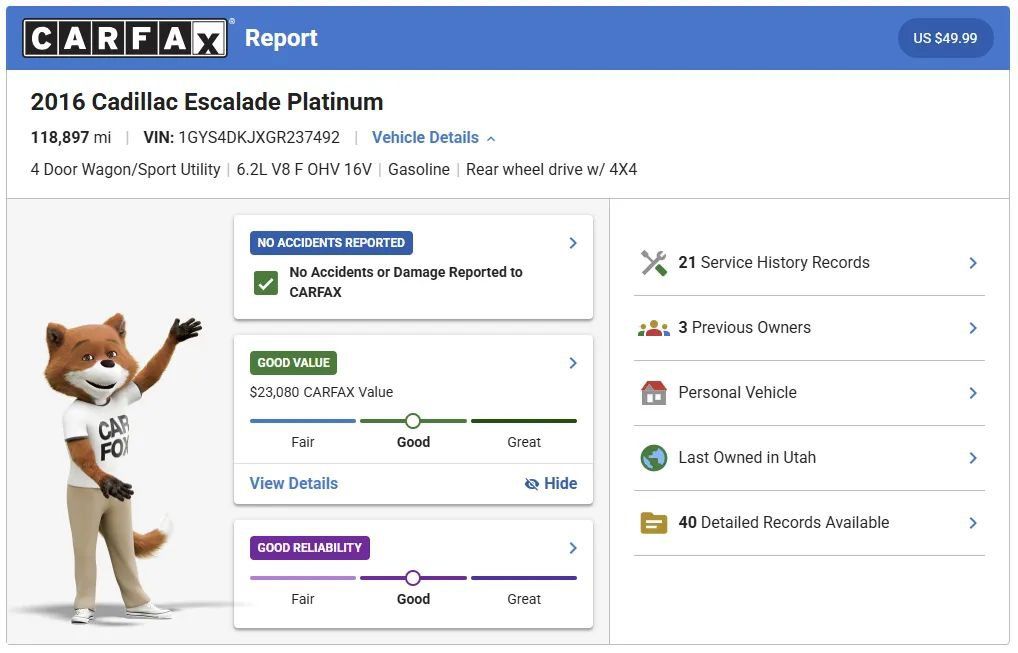Click the green No Accidents checkmark box
Viewport: 1018px width, 653px height.
(266, 283)
